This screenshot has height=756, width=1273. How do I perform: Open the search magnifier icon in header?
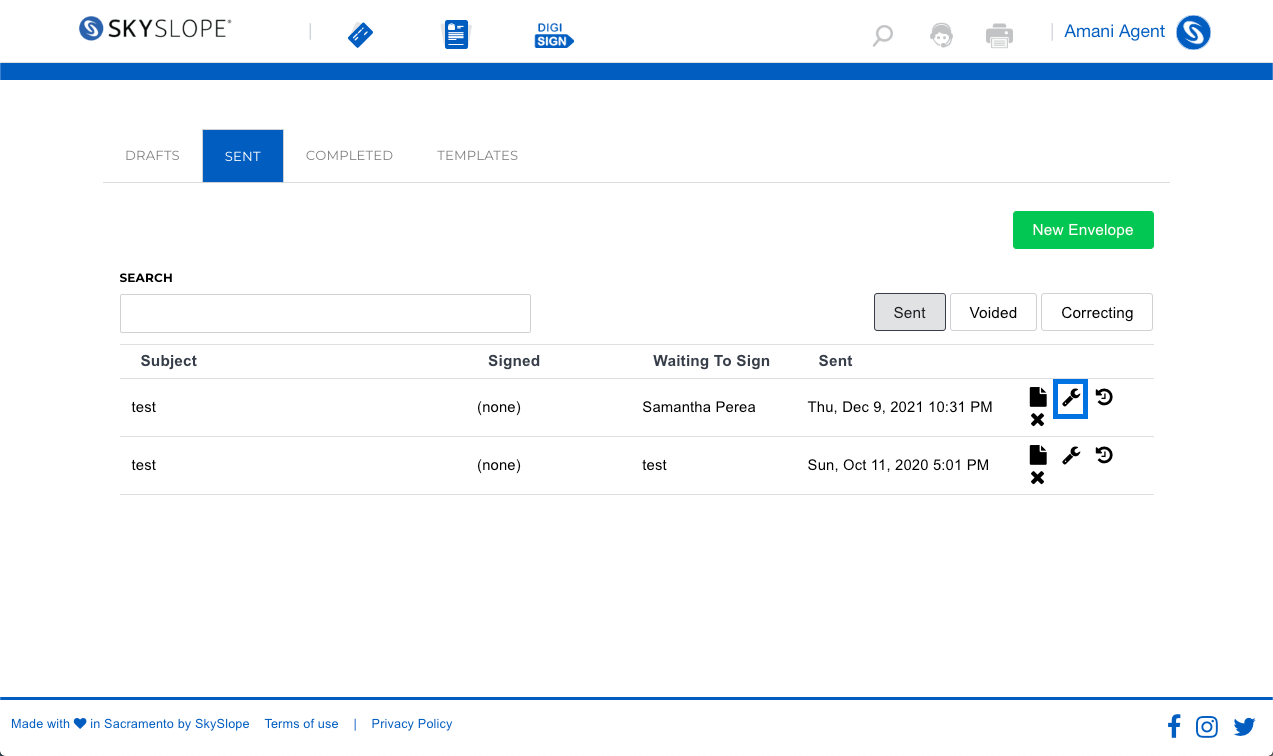(x=882, y=37)
